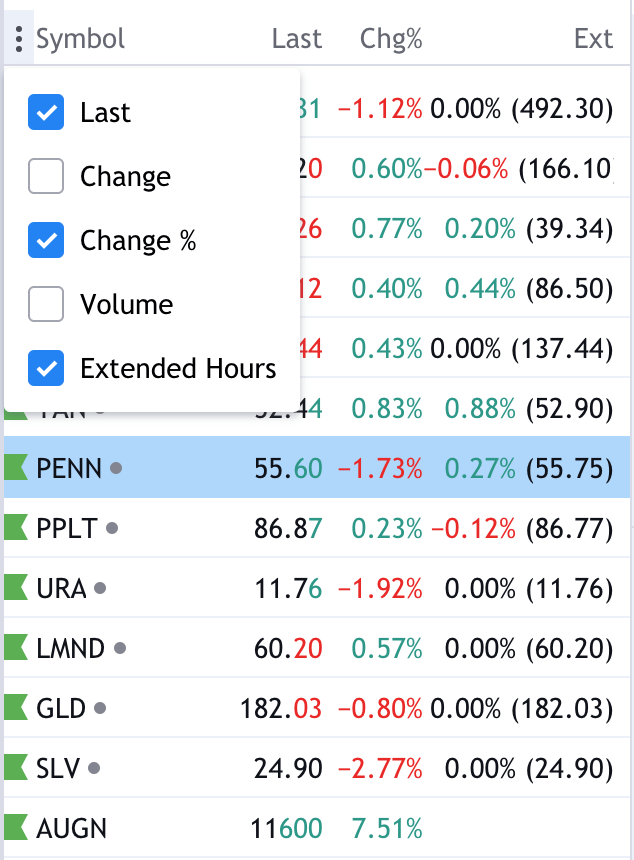634x860 pixels.
Task: Enable the Change column checkbox
Action: coord(46,176)
